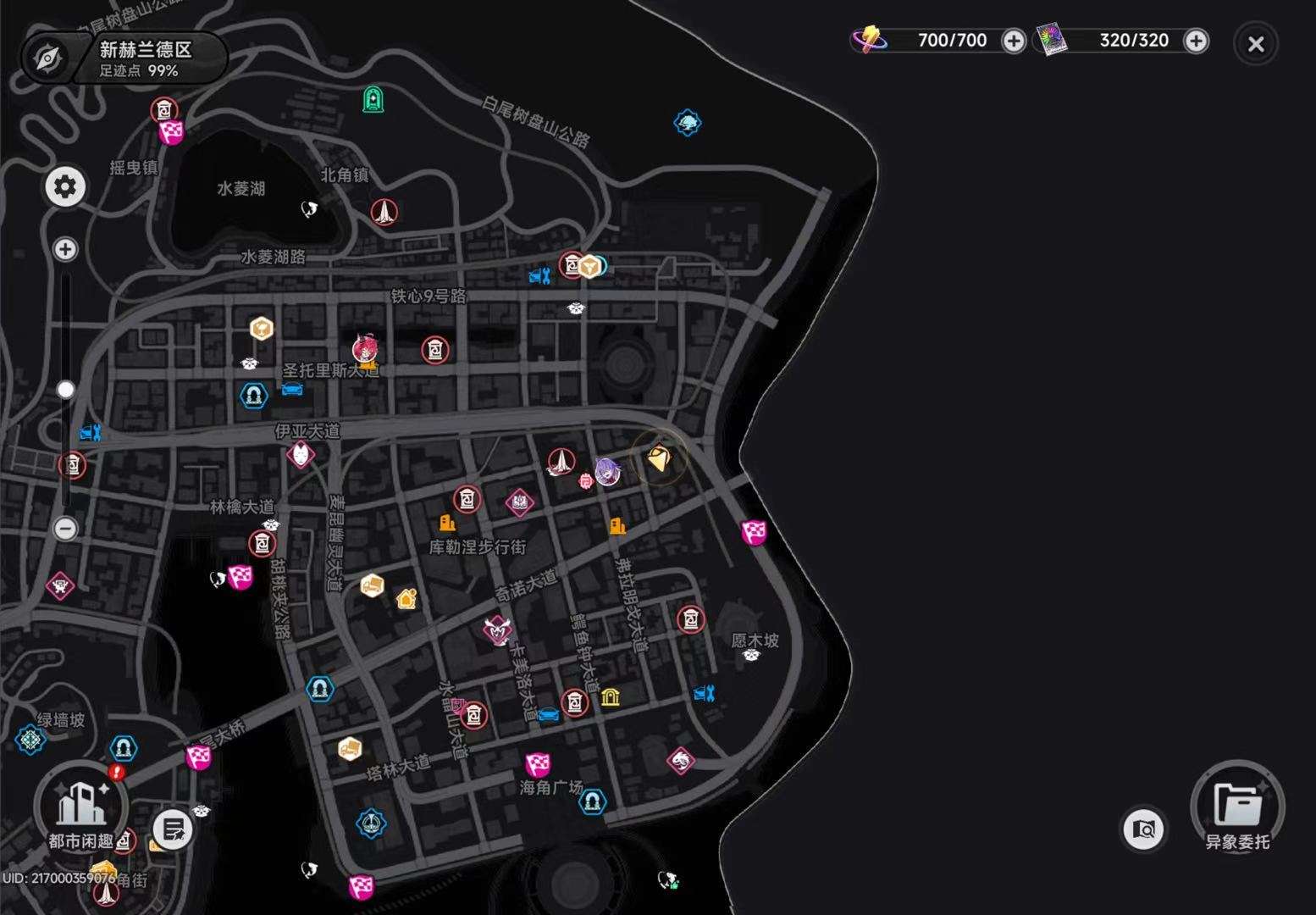Click the blue car repair icon near 铁心9号路
1316x915 pixels.
[540, 275]
